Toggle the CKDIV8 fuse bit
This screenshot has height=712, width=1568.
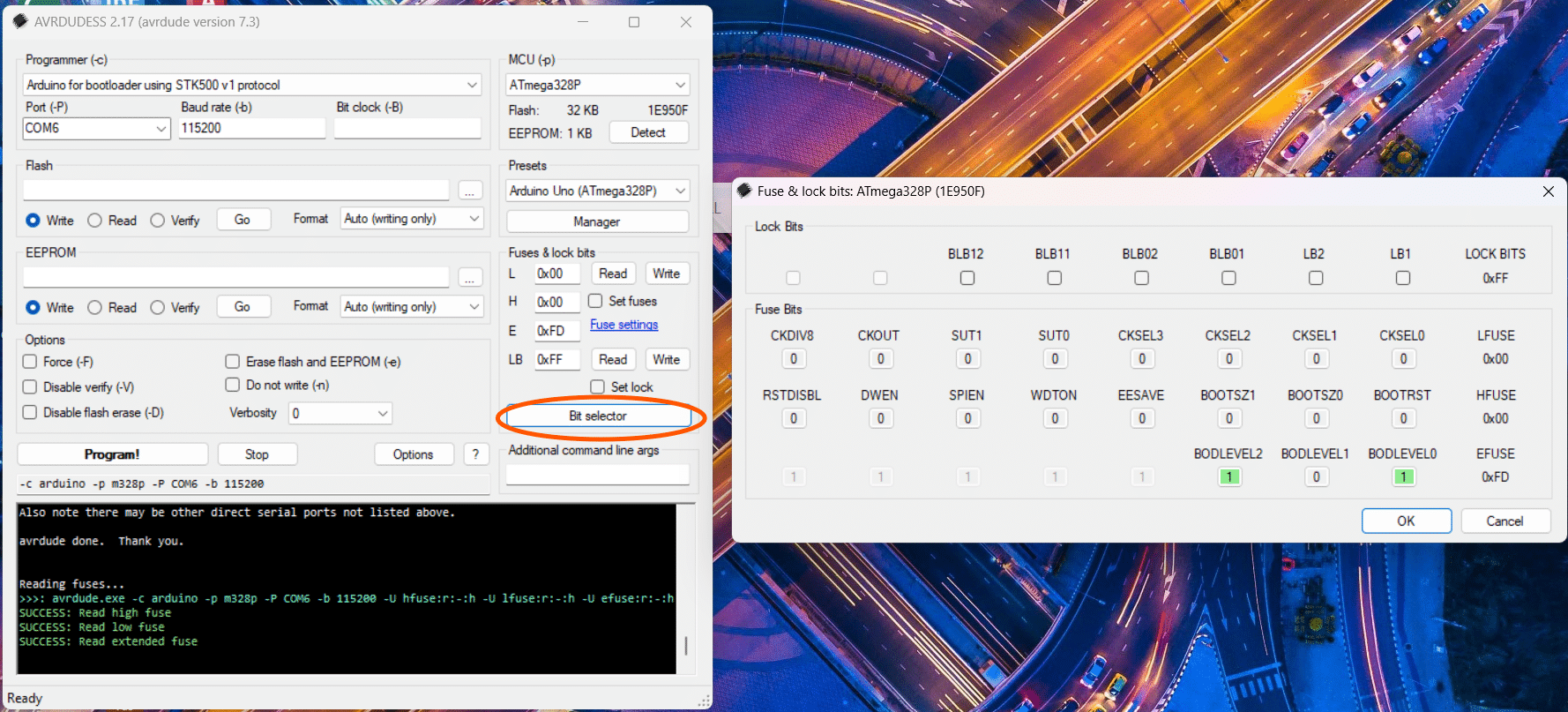(793, 359)
